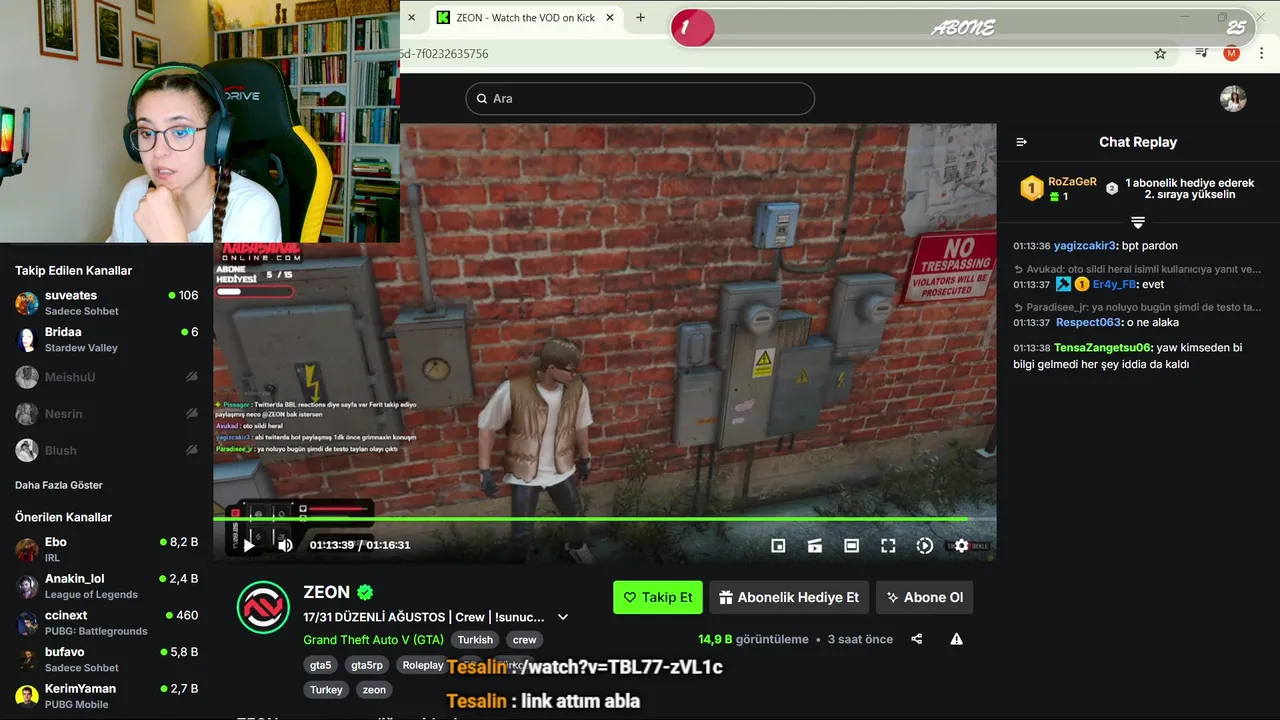Select the gta5 tag
This screenshot has height=720, width=1280.
coord(321,665)
